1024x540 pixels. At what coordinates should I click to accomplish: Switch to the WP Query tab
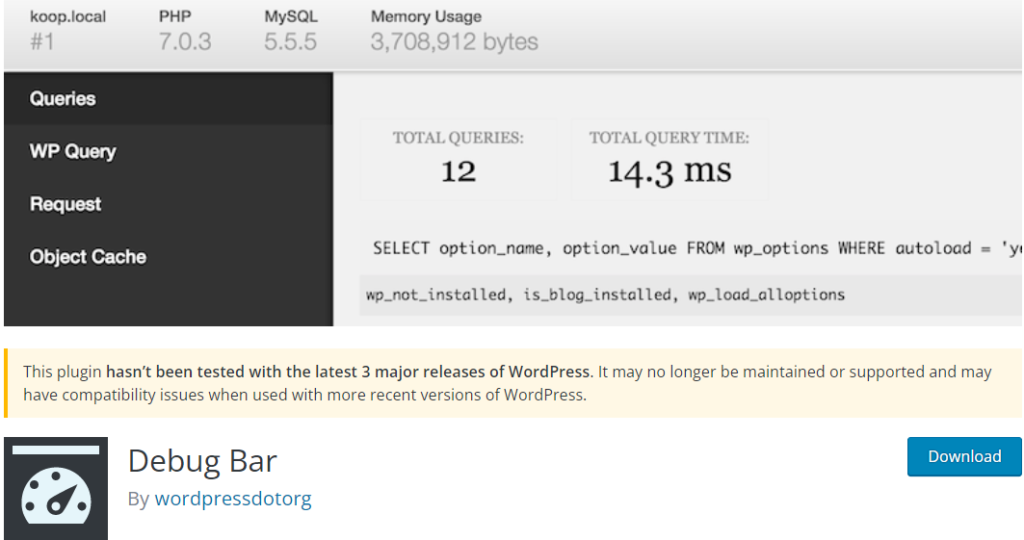[x=73, y=152]
